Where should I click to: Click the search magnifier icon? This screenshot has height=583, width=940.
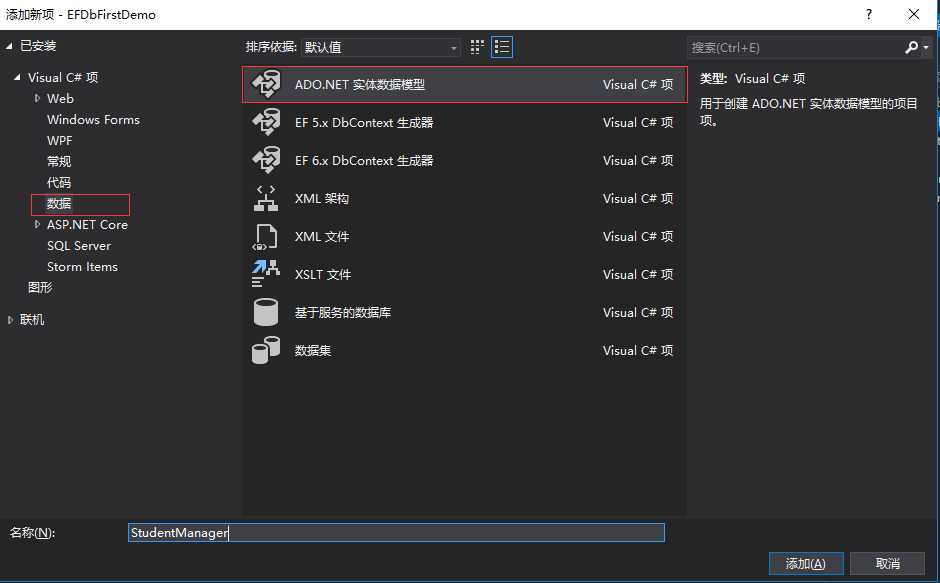pos(911,47)
